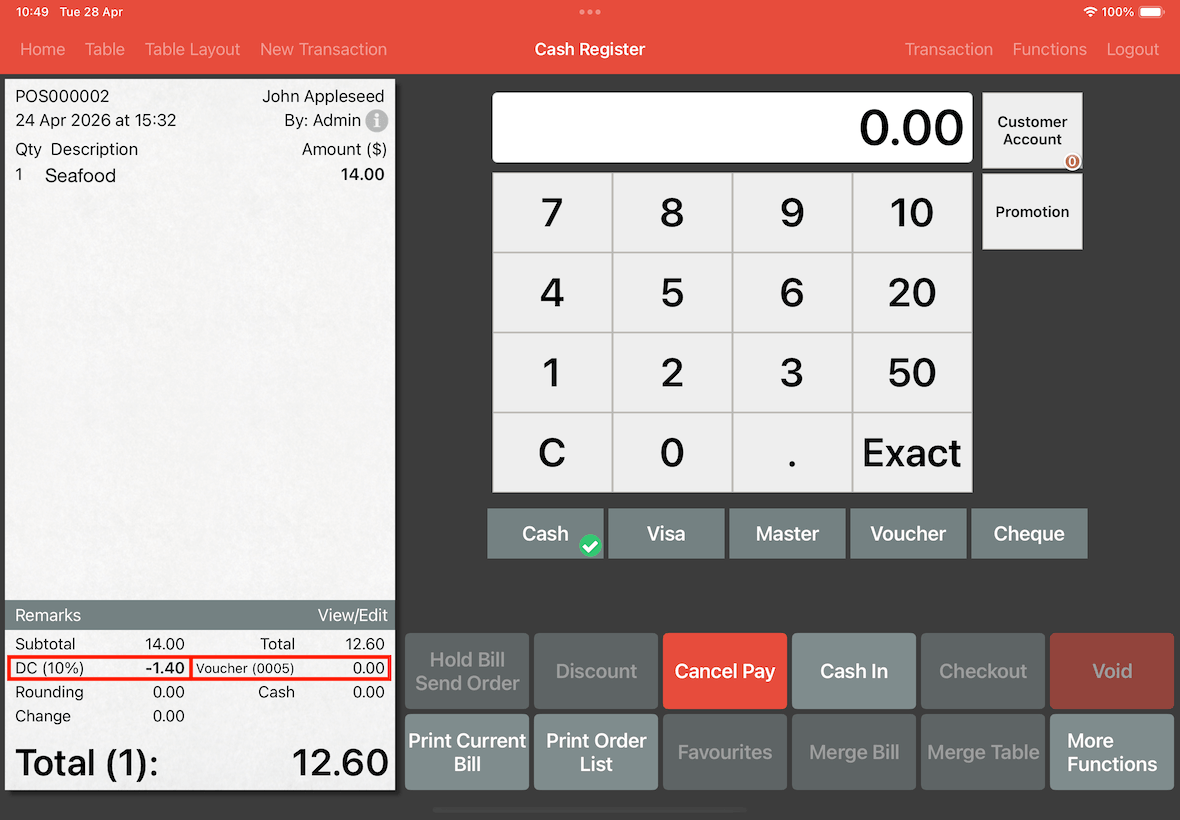Open the Promotion button
Image resolution: width=1180 pixels, height=820 pixels.
(1032, 212)
